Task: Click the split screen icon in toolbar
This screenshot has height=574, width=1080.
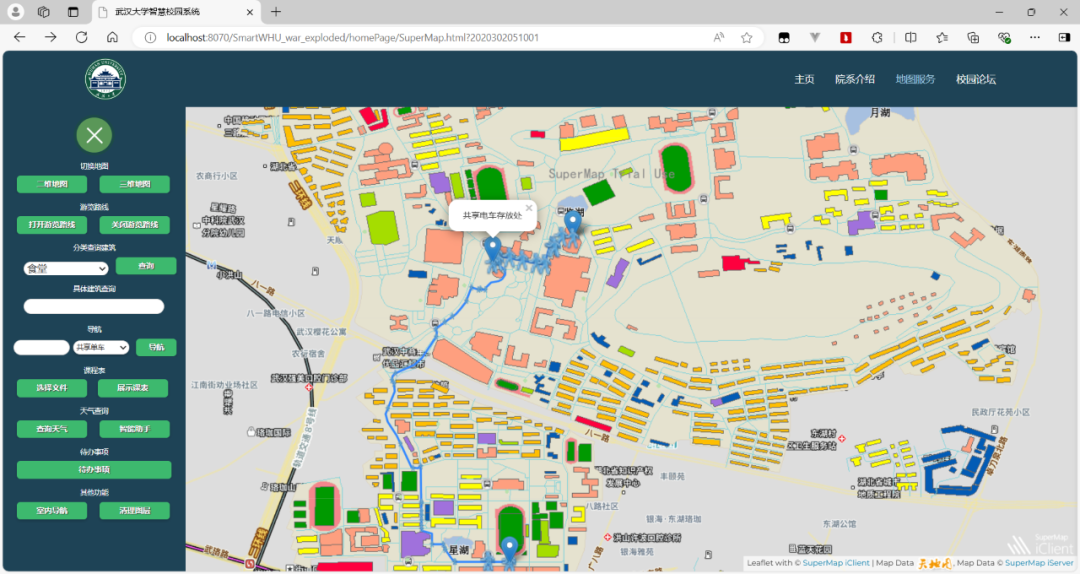Action: pos(910,37)
